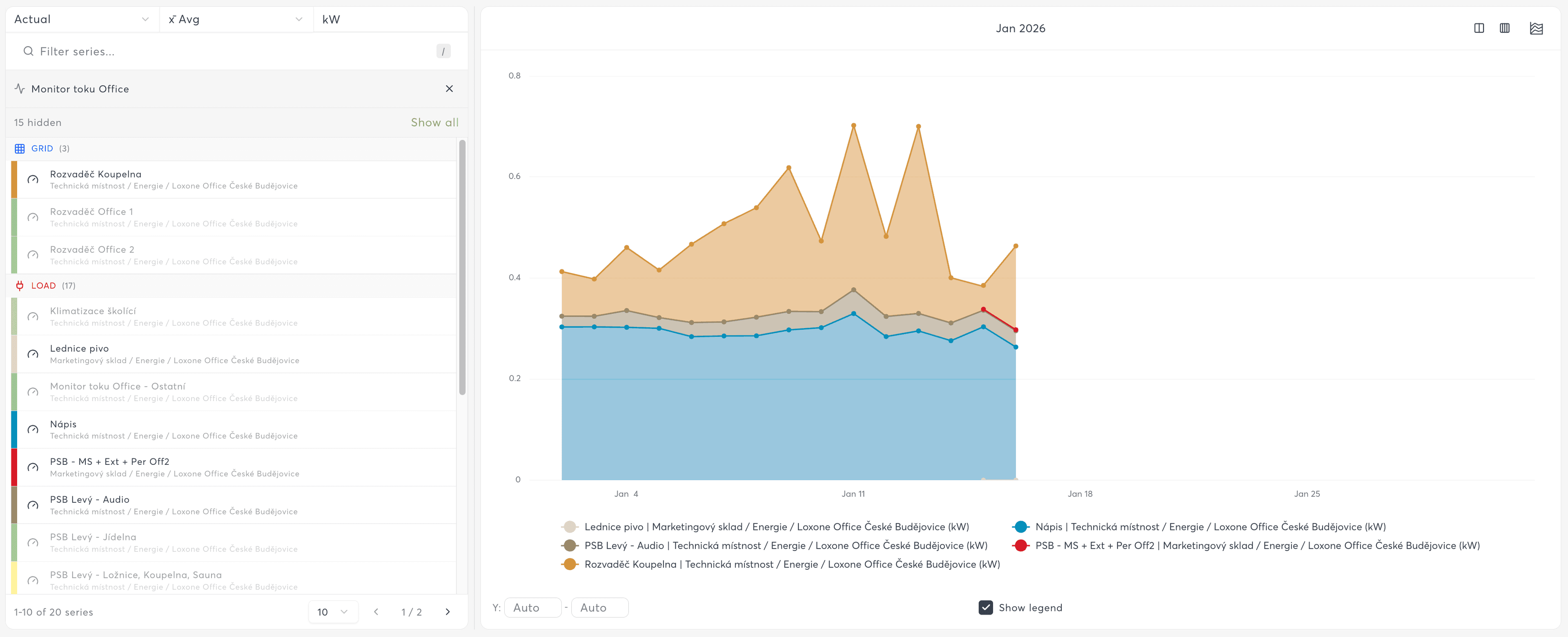Click the Jan 18 axis label

click(1080, 494)
